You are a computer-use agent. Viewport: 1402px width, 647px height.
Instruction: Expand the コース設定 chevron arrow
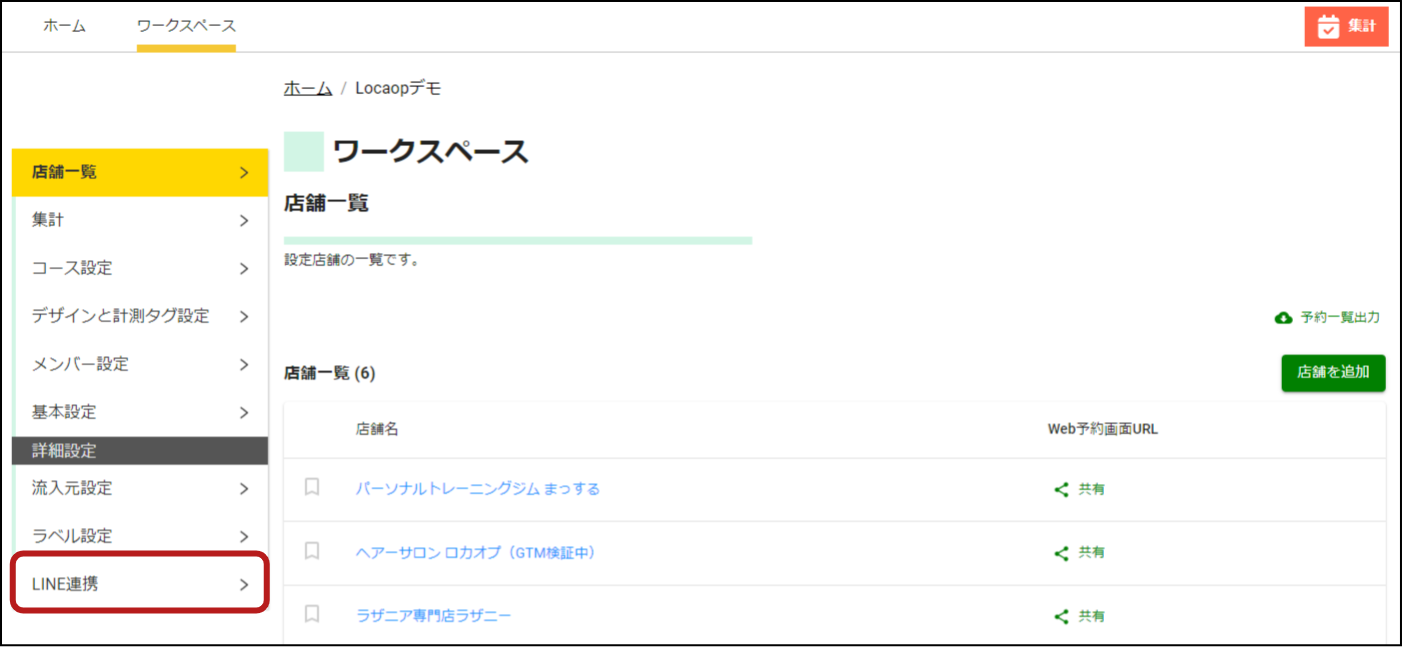[244, 269]
